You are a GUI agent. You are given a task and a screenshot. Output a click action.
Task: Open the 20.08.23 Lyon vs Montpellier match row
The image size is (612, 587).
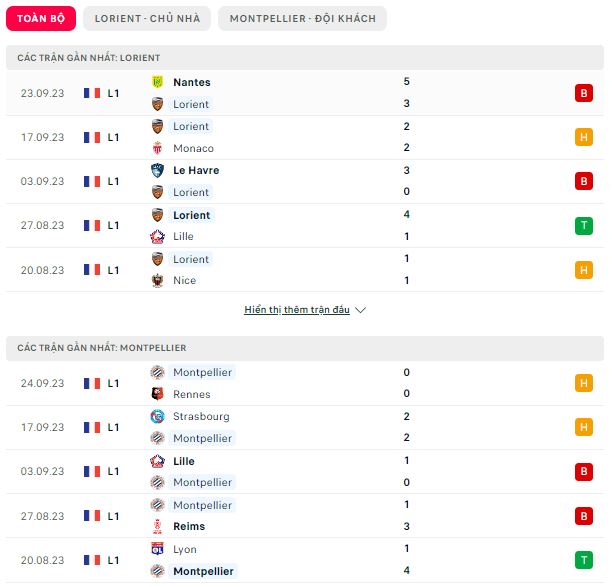pos(305,560)
